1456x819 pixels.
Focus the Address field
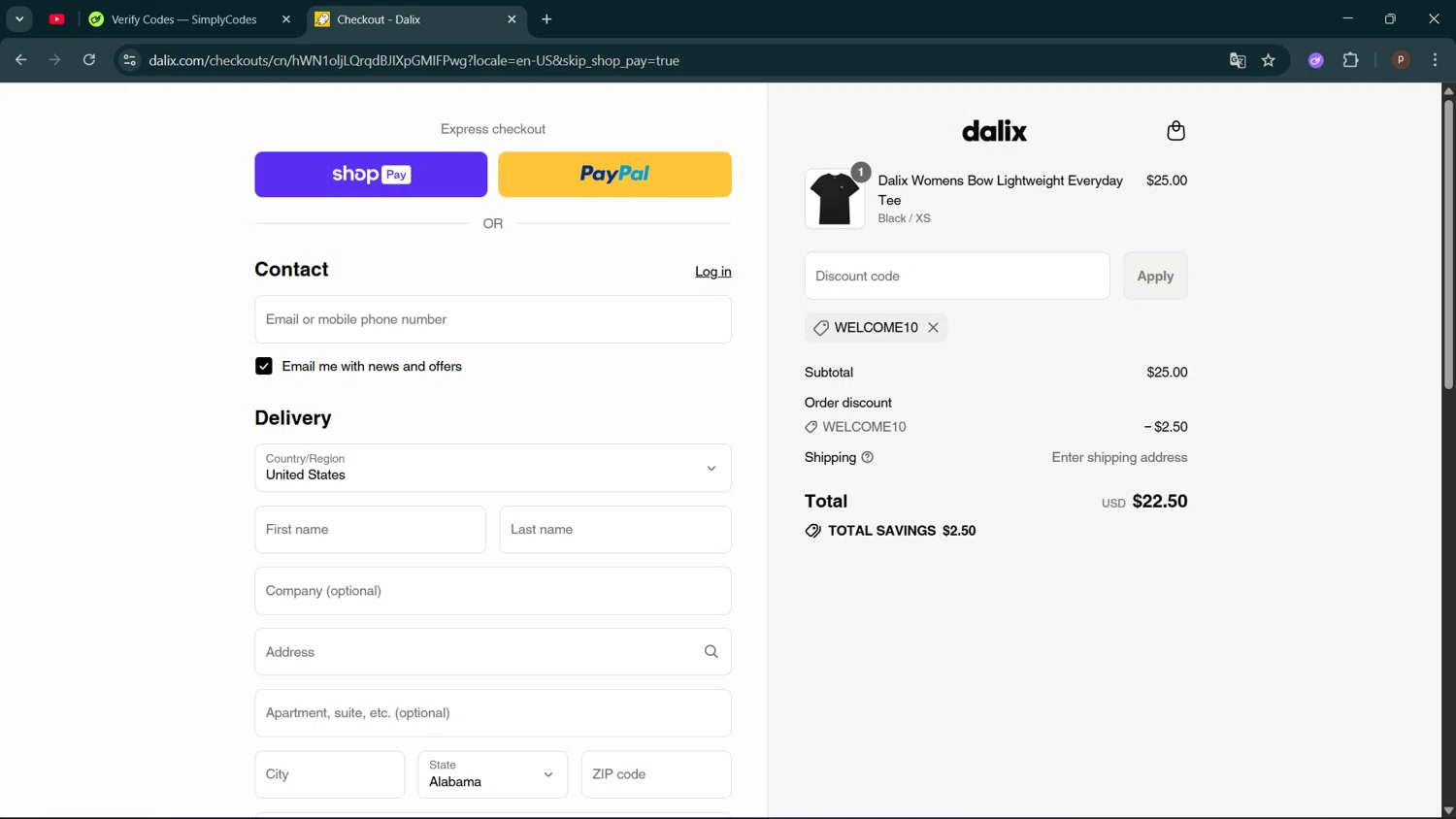493,652
